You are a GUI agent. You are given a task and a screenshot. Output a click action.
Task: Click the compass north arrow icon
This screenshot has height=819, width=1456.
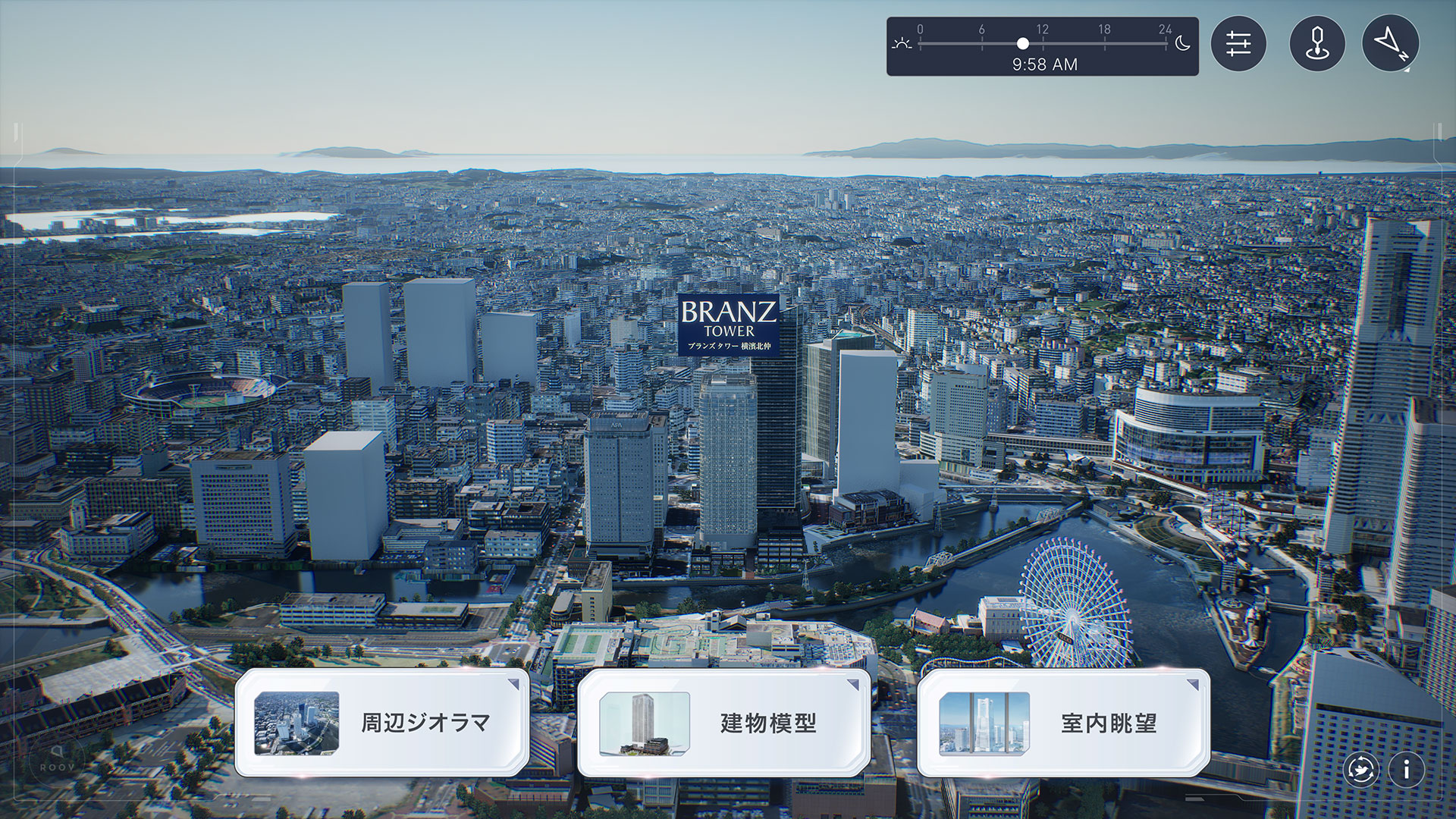tap(1390, 43)
